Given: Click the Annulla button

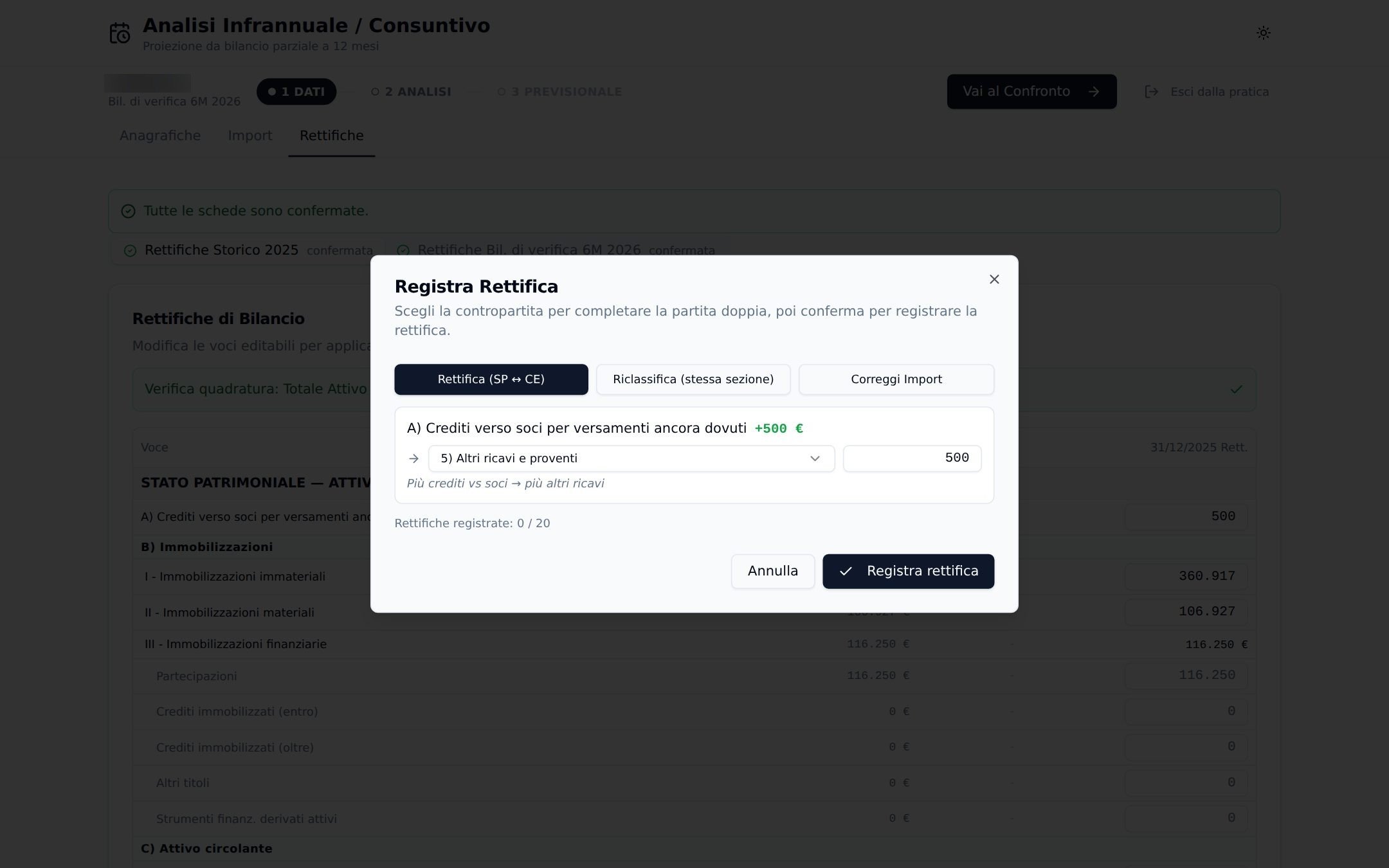Looking at the screenshot, I should coord(773,571).
